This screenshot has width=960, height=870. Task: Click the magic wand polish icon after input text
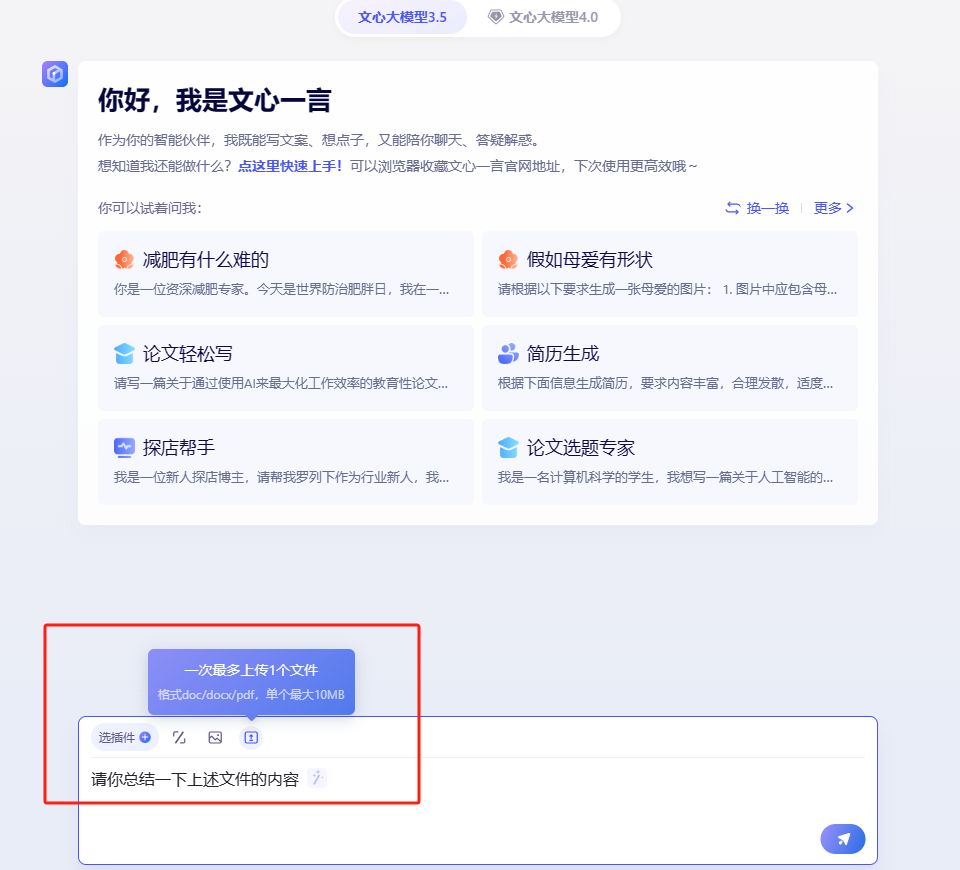coord(317,778)
